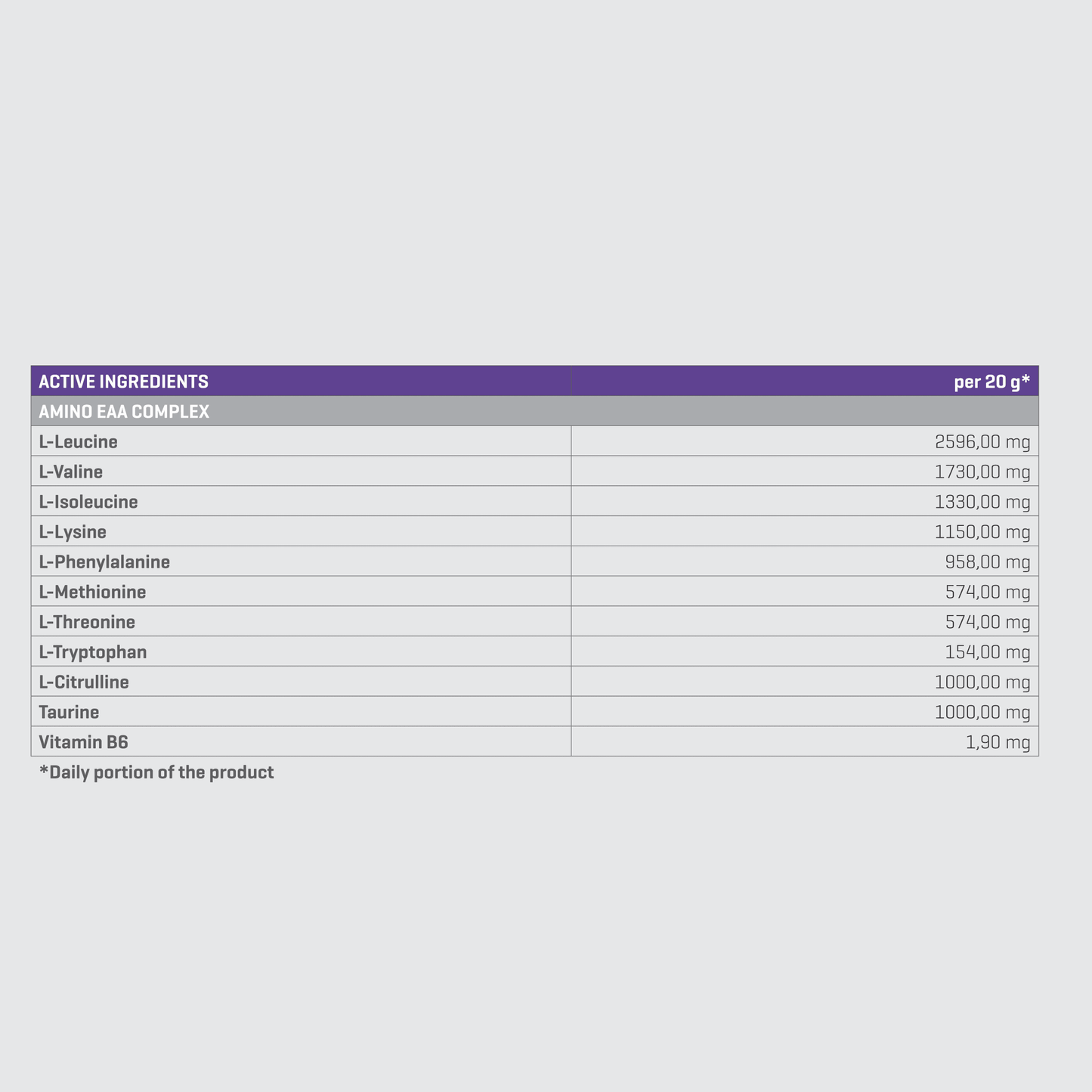This screenshot has height=1092, width=1092.
Task: Click the Taurine ingredient name
Action: (x=69, y=712)
